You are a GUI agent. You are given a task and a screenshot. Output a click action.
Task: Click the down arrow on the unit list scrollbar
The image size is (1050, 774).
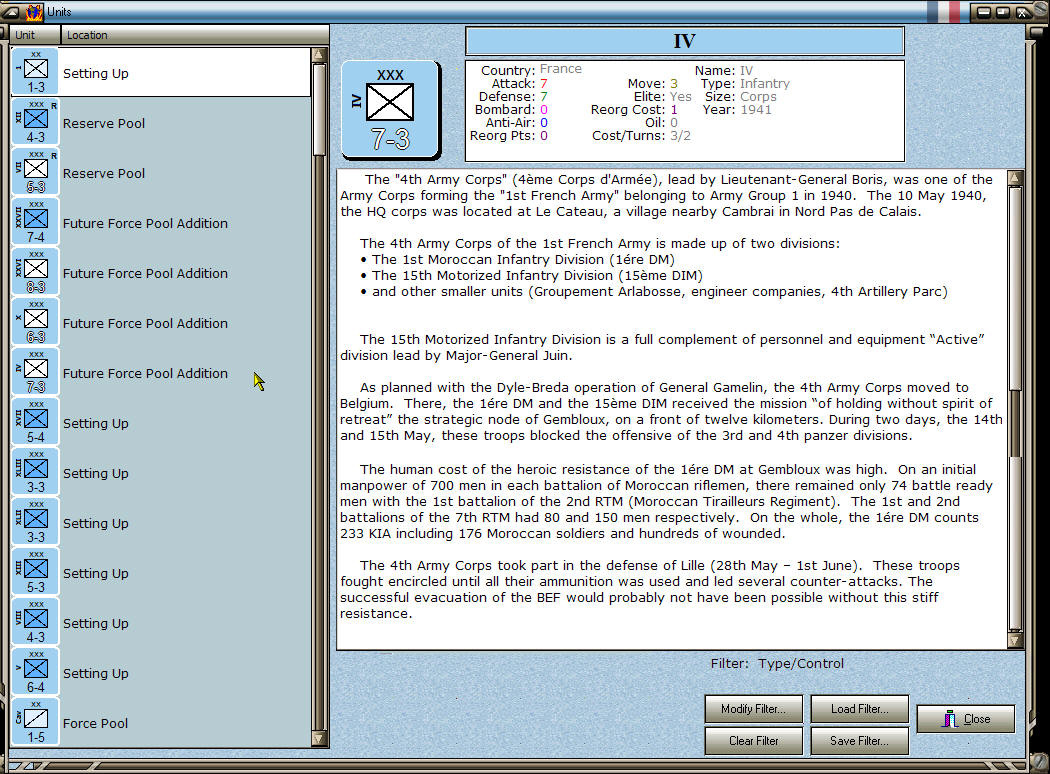(320, 740)
